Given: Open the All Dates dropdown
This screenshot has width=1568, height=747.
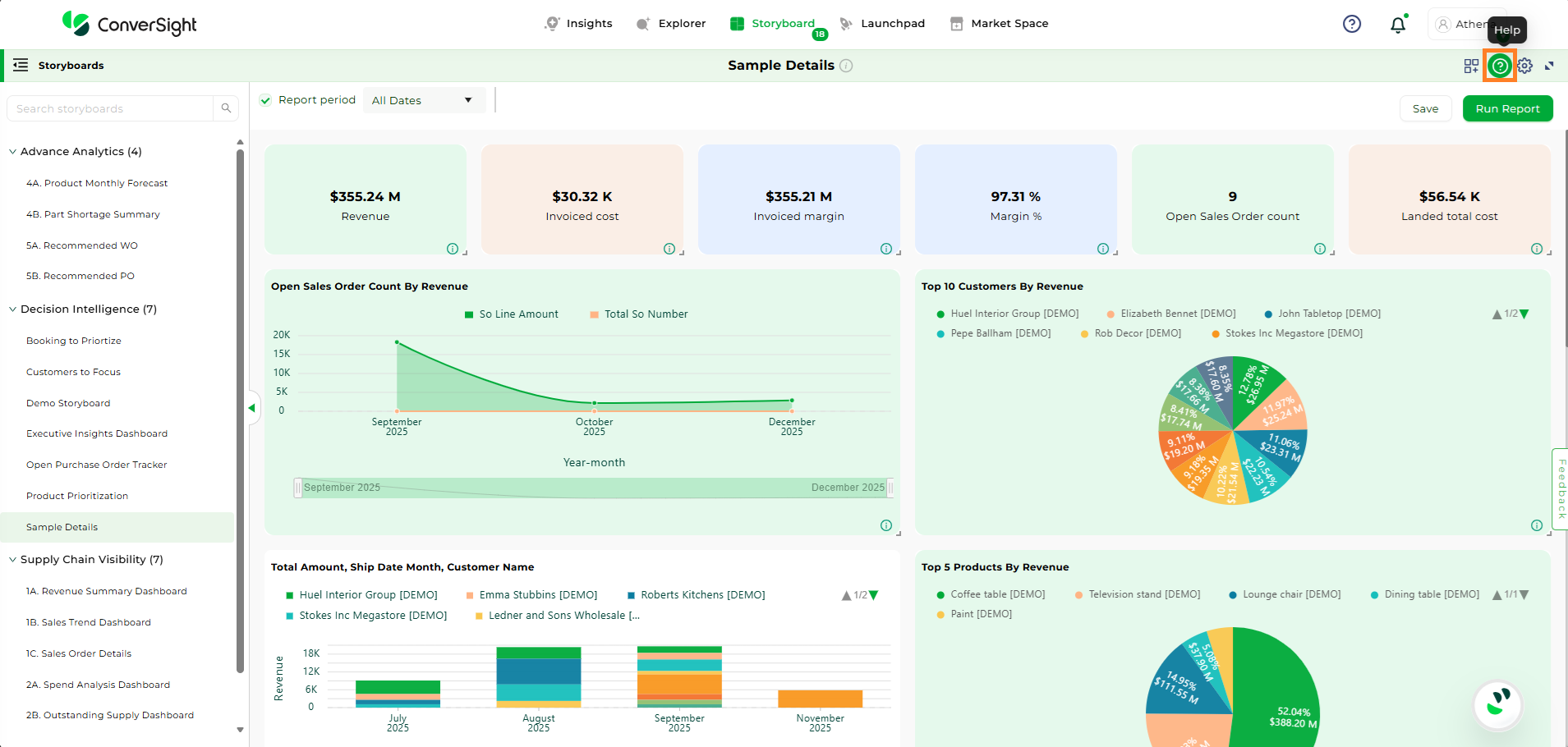Looking at the screenshot, I should tap(423, 100).
